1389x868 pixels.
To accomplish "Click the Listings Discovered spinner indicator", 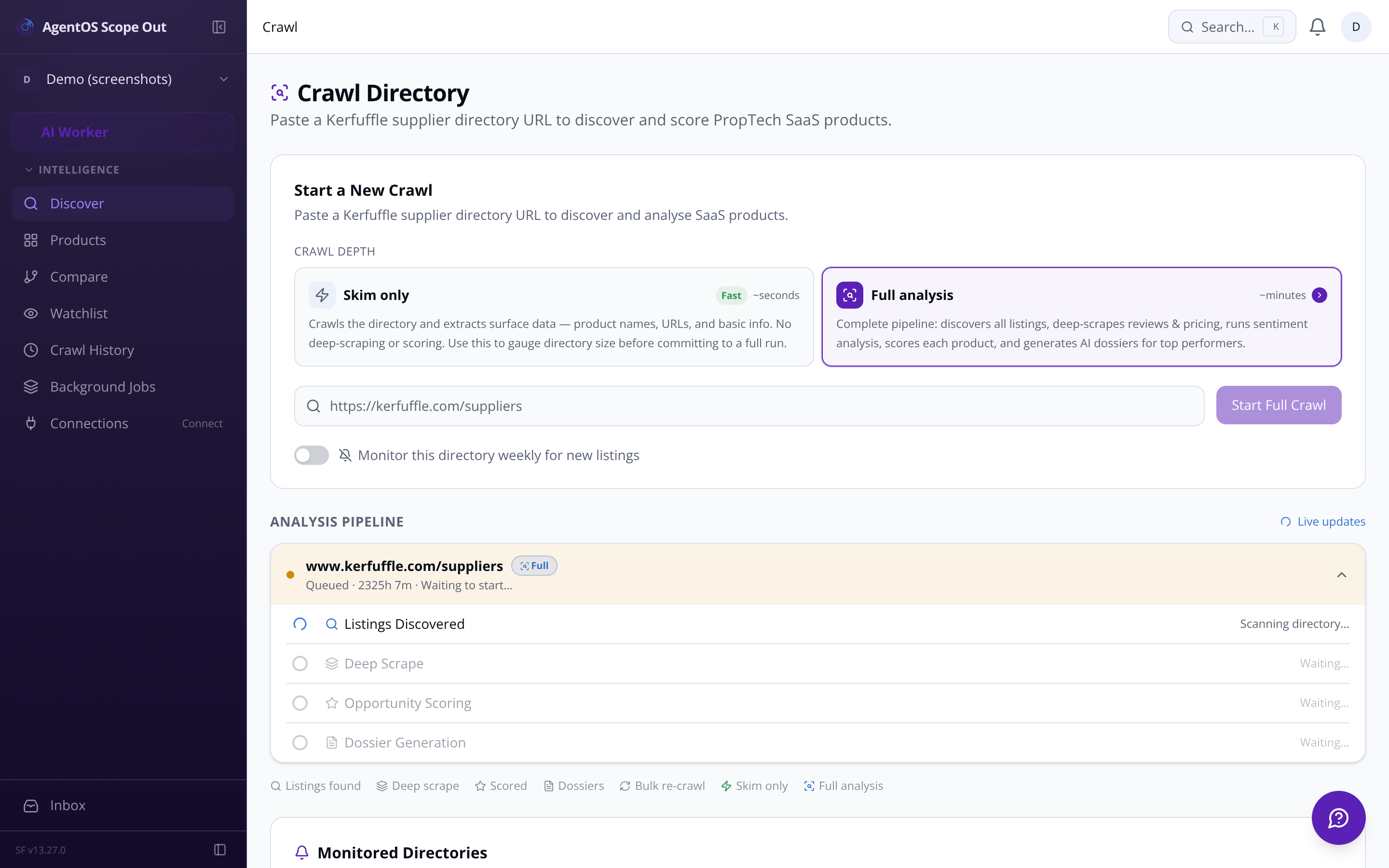I will click(x=300, y=624).
